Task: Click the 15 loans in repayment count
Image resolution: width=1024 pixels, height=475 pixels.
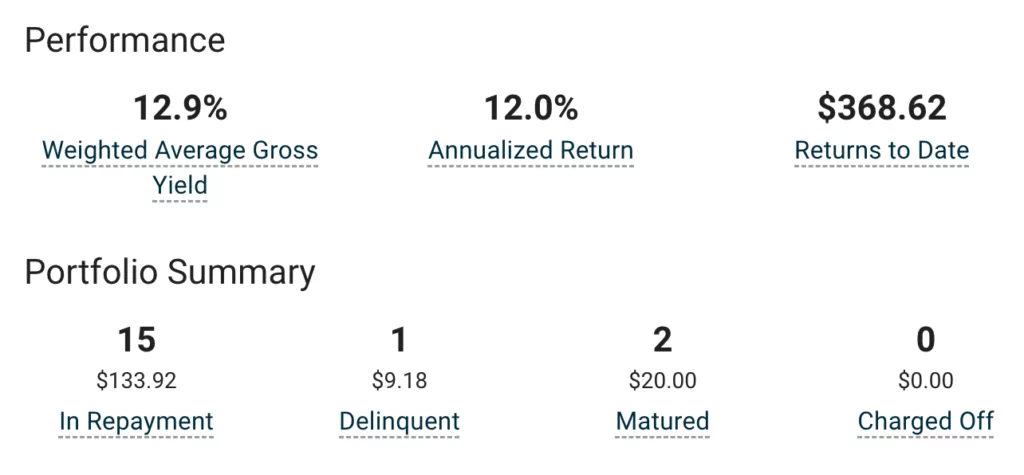Action: point(136,340)
